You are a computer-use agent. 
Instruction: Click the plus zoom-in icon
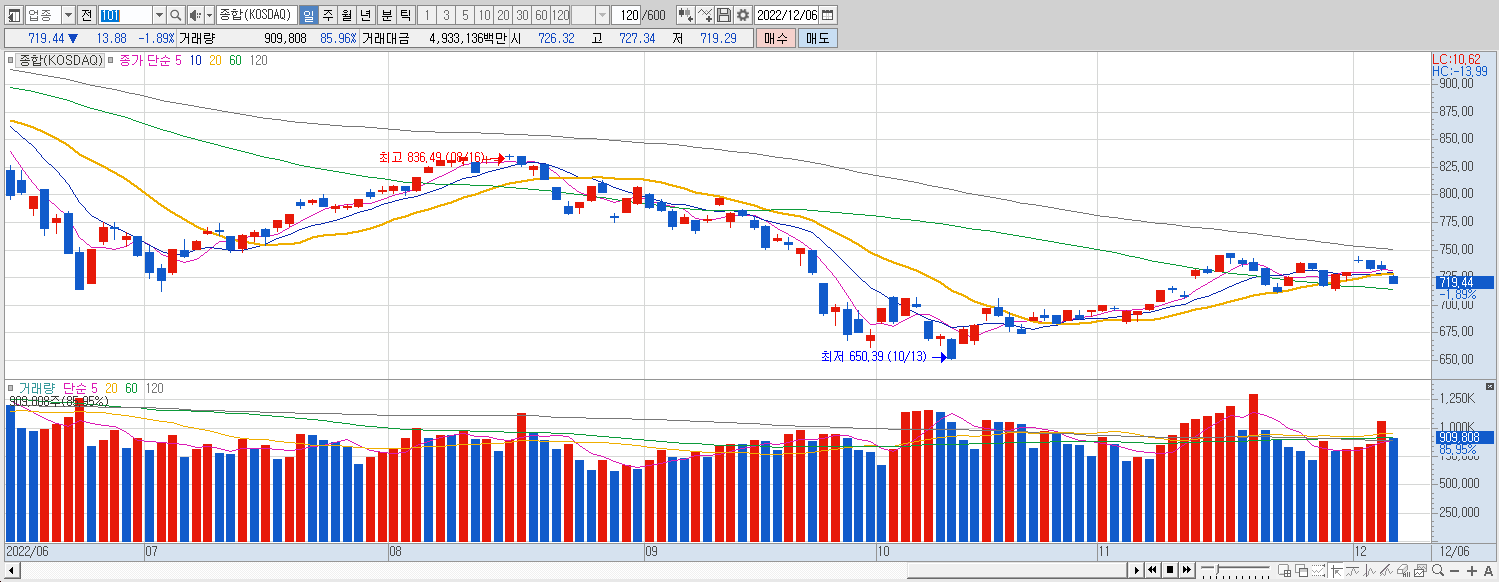tap(1472, 571)
